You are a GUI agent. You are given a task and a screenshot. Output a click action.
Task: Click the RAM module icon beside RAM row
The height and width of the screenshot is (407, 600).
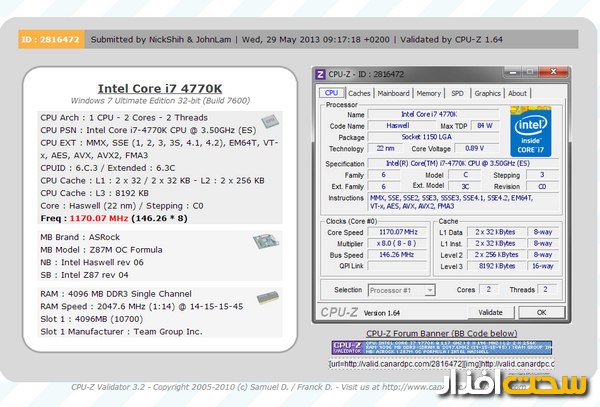268,297
